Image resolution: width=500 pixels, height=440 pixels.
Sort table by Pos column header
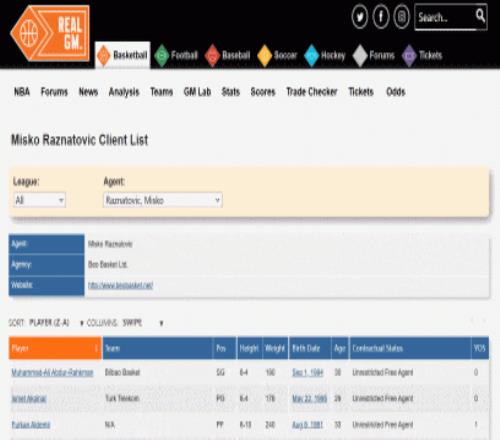[225, 348]
